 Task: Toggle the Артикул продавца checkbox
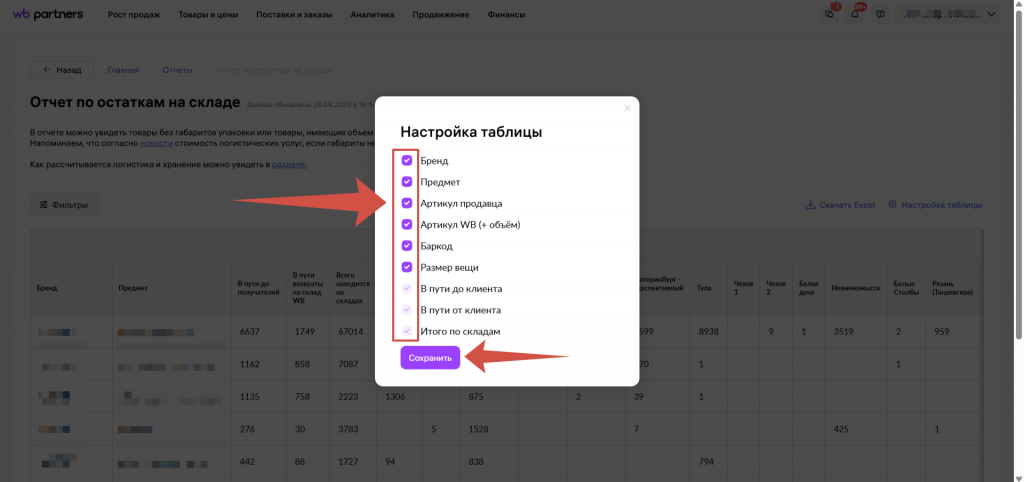click(x=407, y=203)
